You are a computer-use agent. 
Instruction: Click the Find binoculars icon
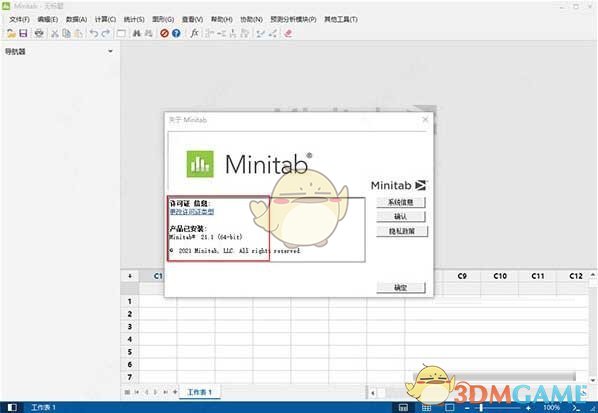coord(137,34)
